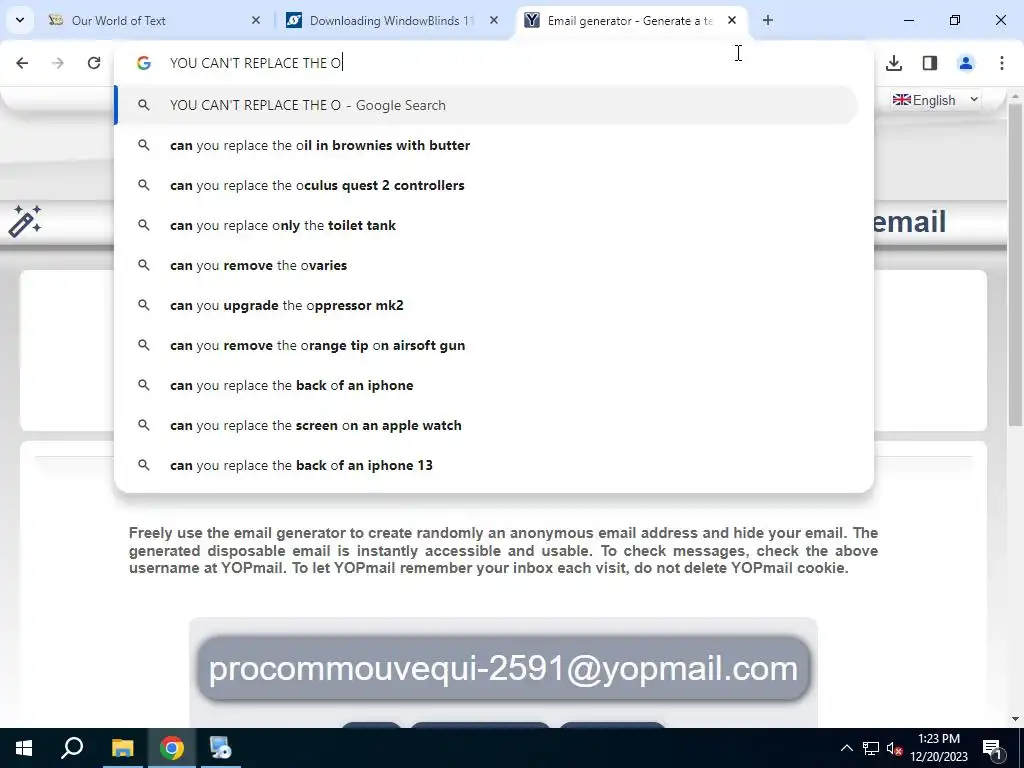Open the notification center icon
Viewport: 1024px width, 768px height.
click(x=993, y=748)
